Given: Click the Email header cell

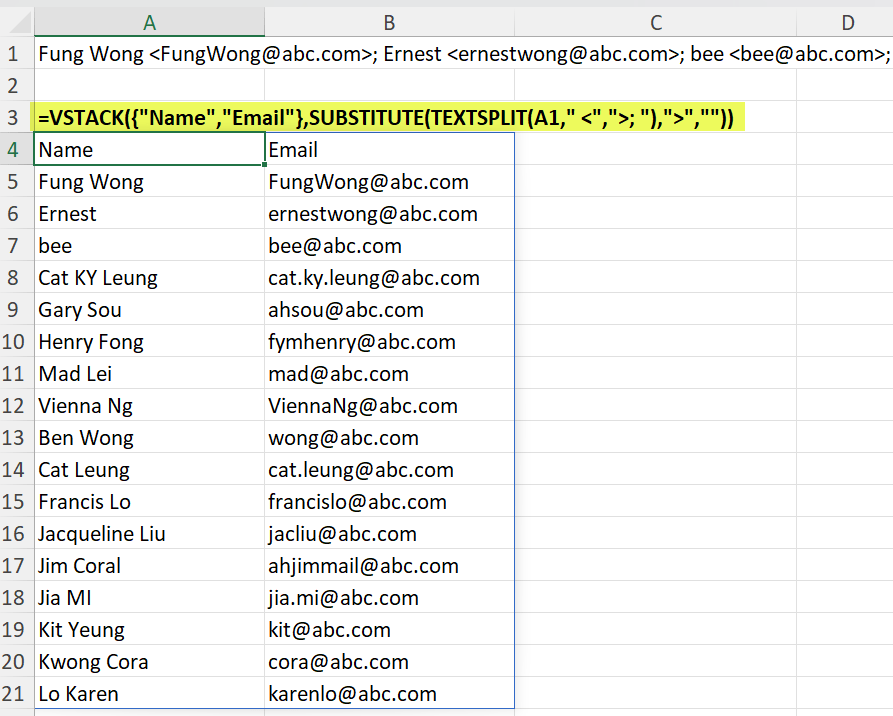Looking at the screenshot, I should point(389,150).
